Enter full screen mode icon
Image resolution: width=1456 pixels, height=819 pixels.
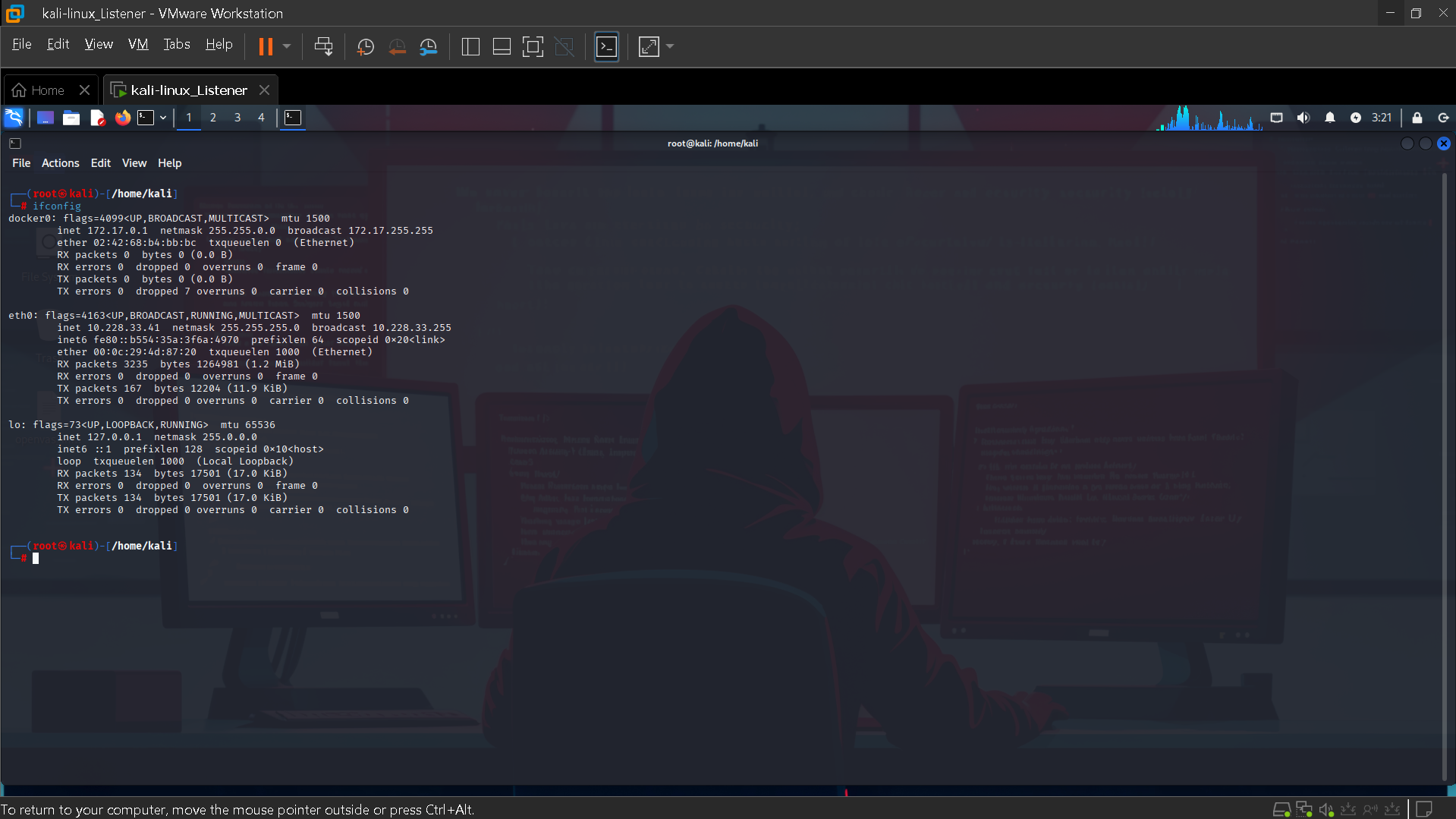pos(533,47)
